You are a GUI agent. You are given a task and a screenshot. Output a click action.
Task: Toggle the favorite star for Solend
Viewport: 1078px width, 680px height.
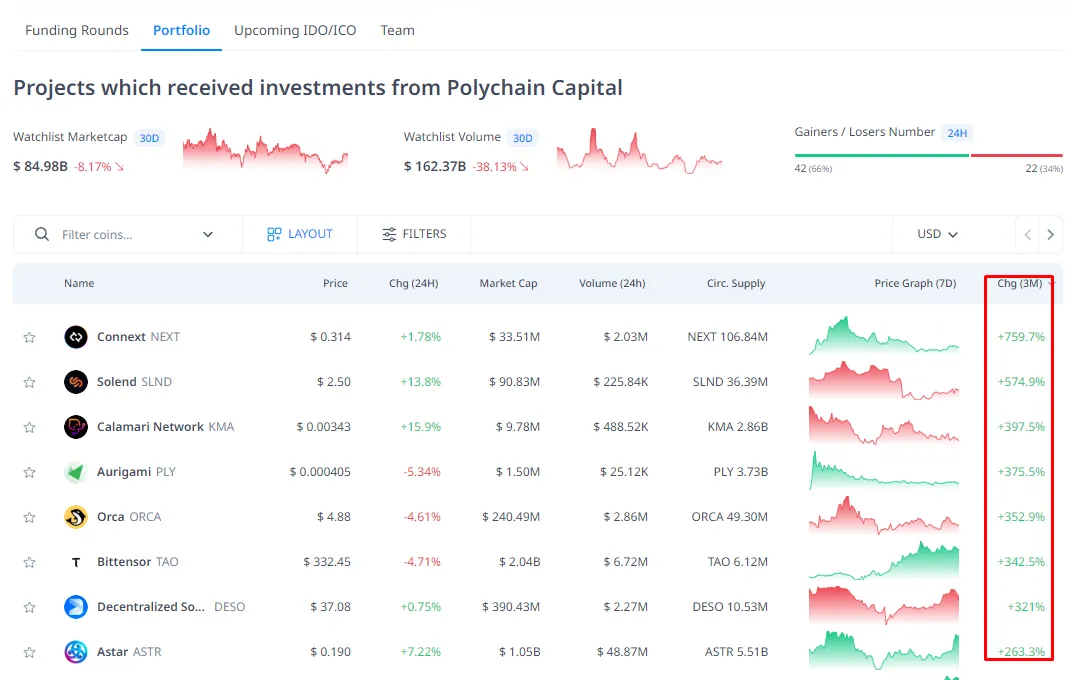pyautogui.click(x=29, y=382)
